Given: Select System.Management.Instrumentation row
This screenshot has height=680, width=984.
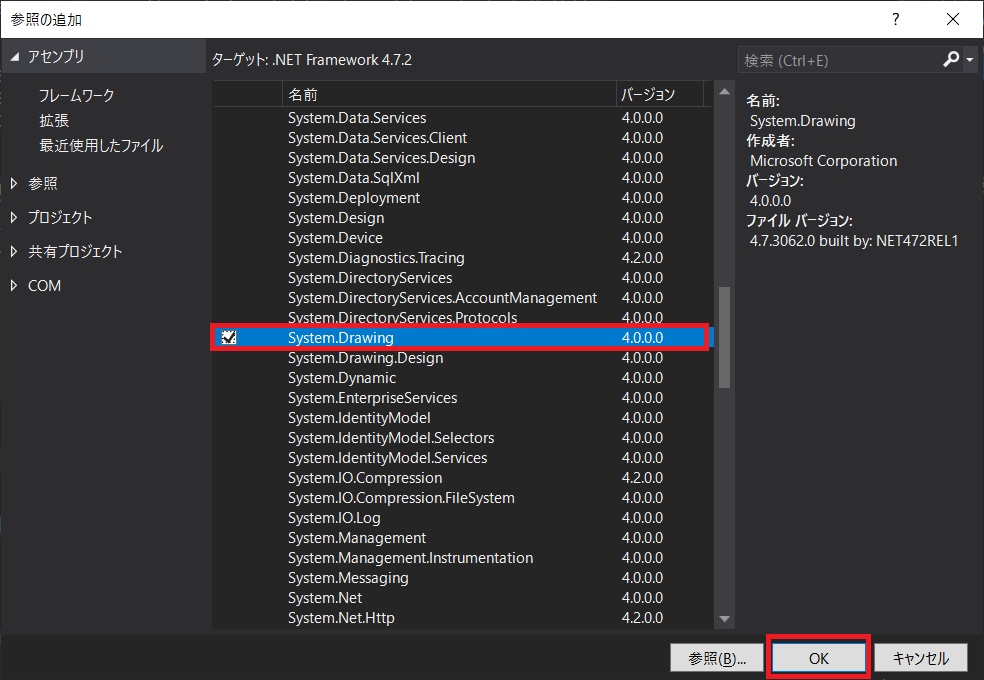Looking at the screenshot, I should (461, 558).
